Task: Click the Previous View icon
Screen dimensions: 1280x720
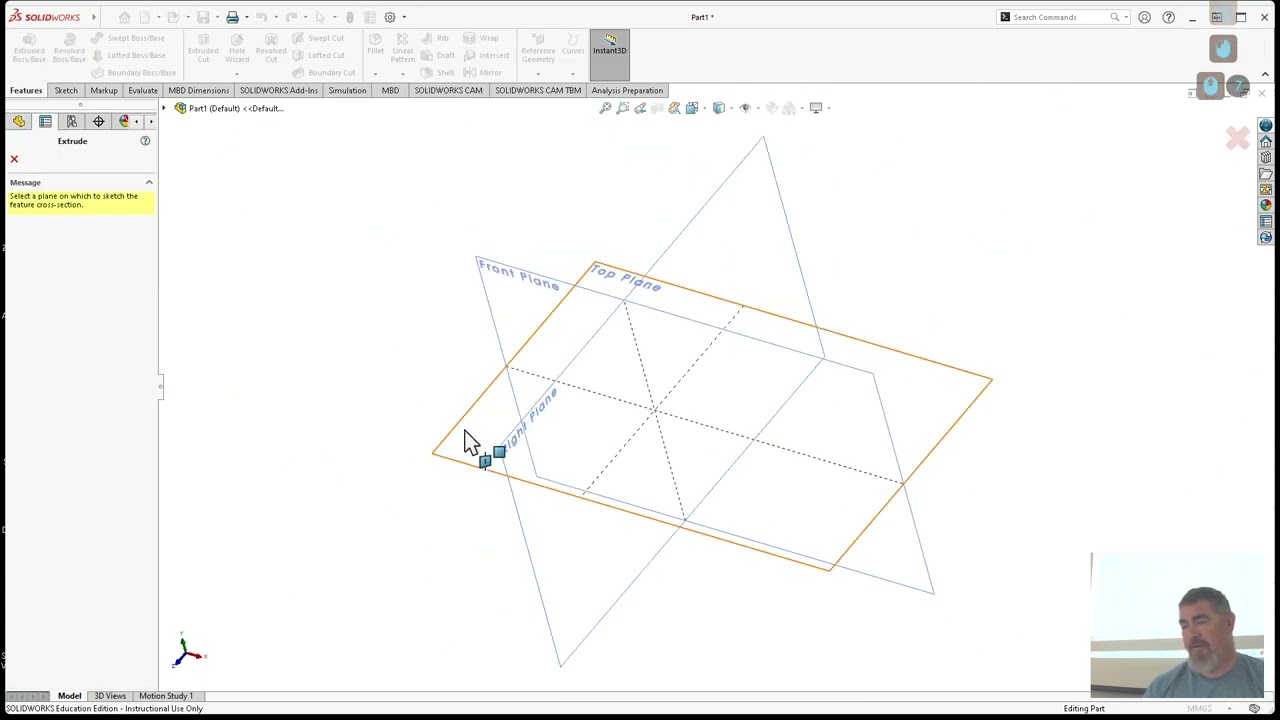Action: tap(640, 108)
